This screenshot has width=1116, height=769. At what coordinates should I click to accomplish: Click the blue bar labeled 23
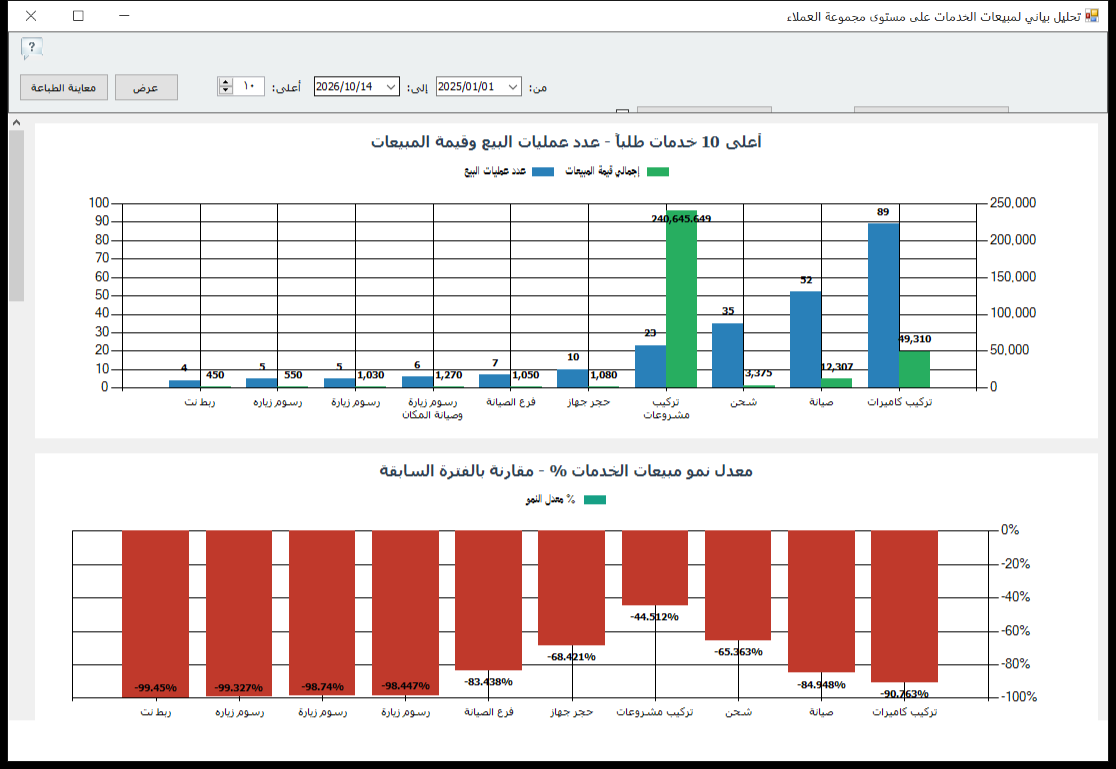click(651, 366)
